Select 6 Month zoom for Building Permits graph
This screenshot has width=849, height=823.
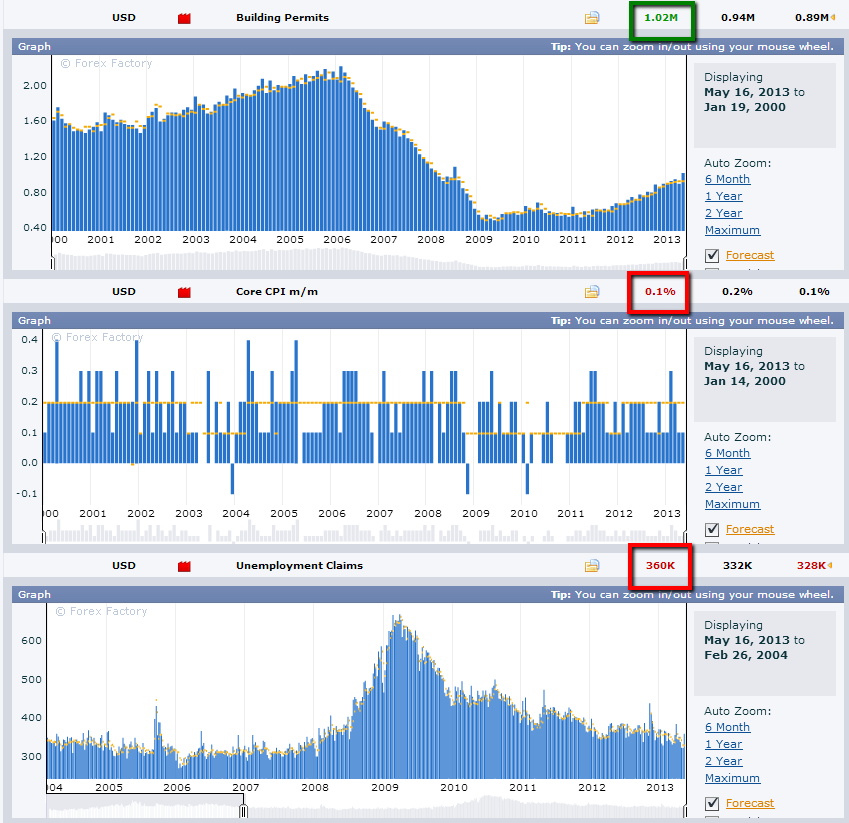coord(727,179)
